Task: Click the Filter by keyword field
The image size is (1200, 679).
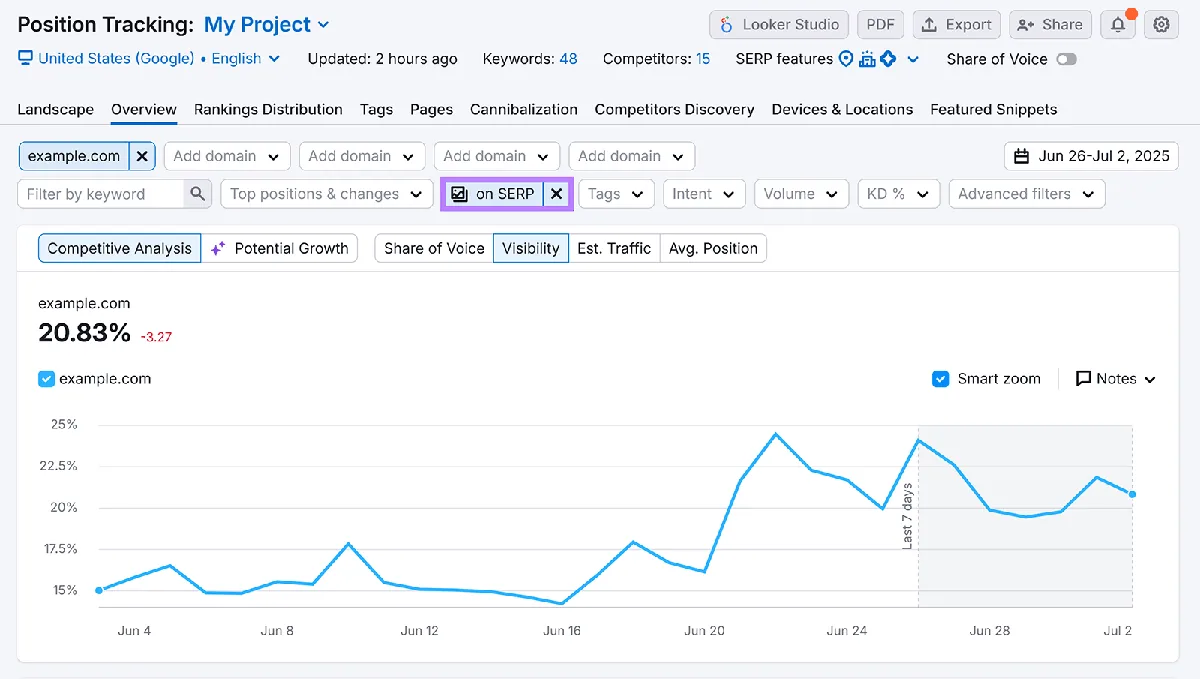Action: [x=101, y=194]
